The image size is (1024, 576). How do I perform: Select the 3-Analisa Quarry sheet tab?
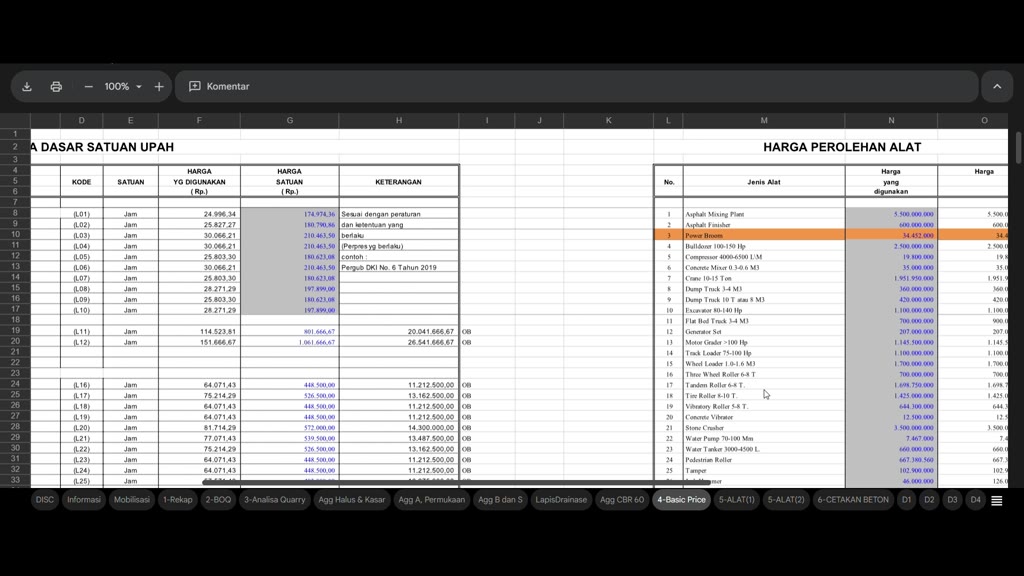point(275,500)
